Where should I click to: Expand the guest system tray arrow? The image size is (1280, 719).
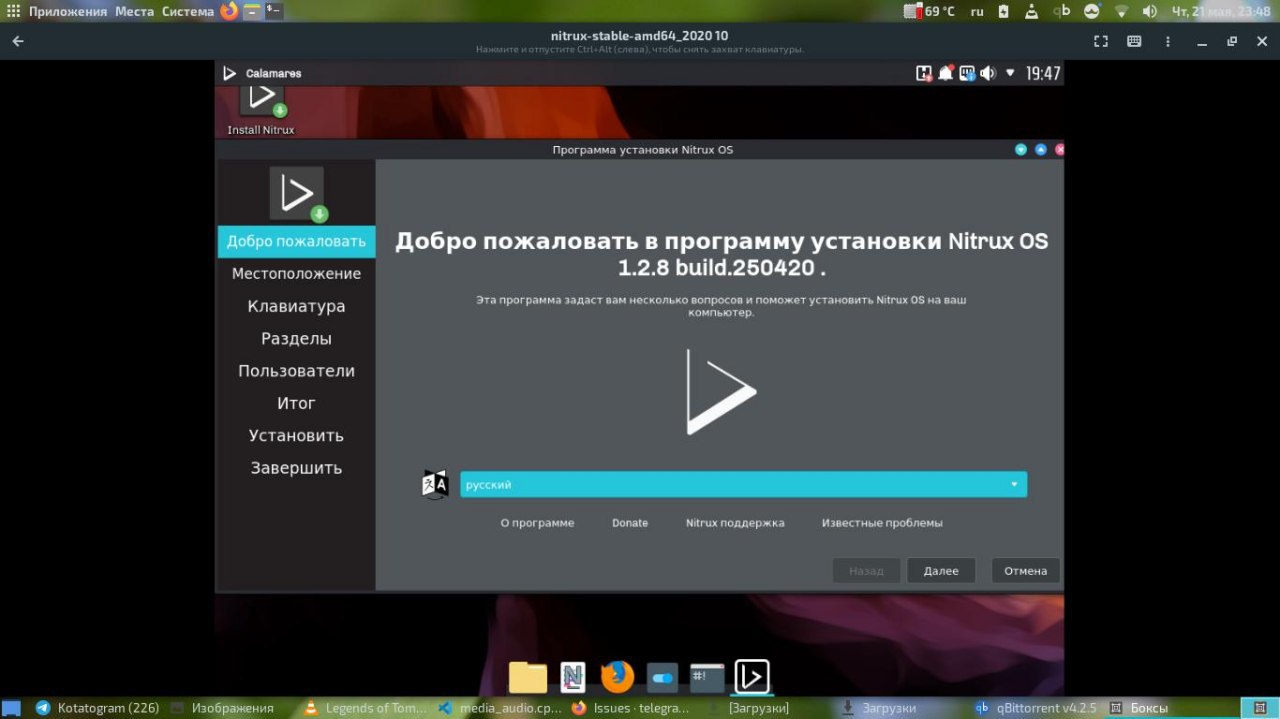pyautogui.click(x=1010, y=73)
